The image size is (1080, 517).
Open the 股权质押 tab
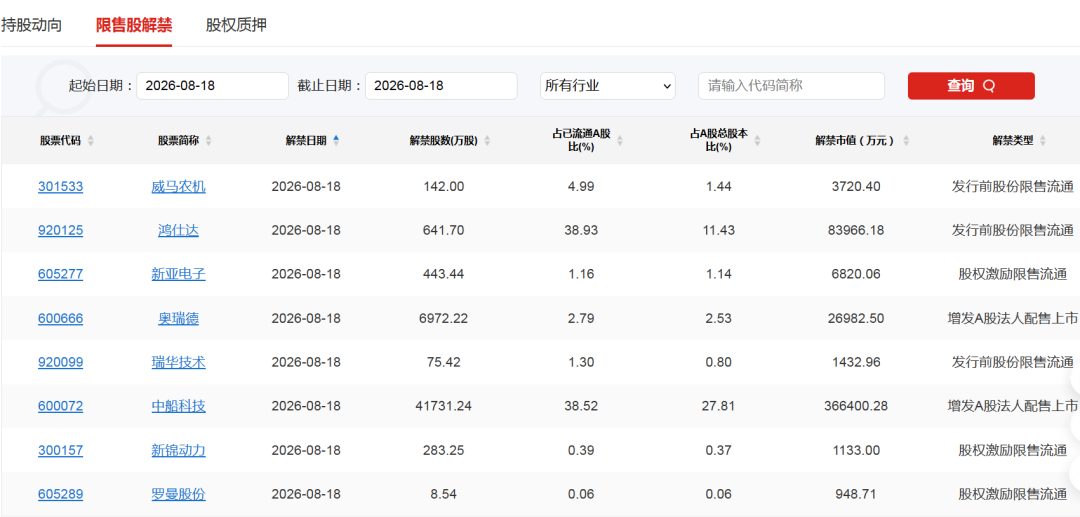236,25
